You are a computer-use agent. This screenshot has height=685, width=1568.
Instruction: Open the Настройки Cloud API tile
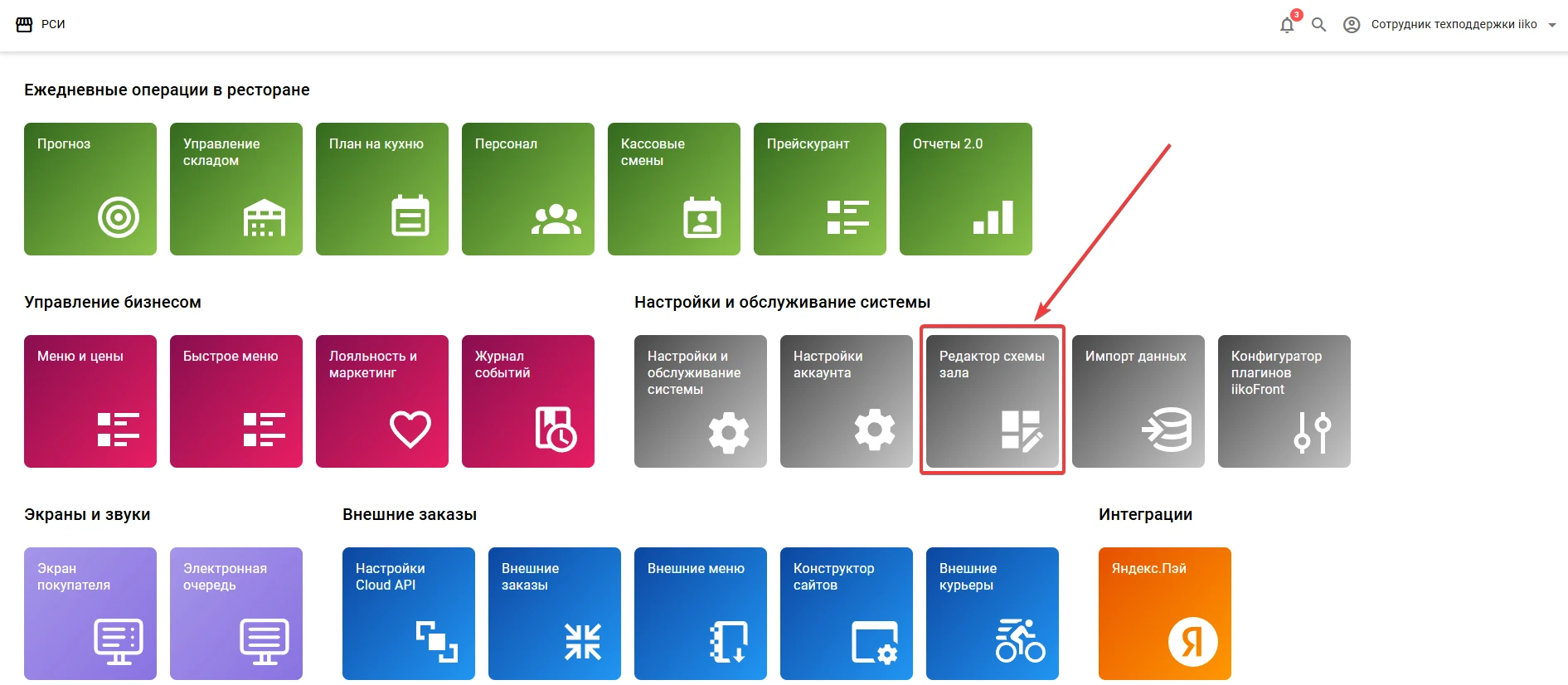point(409,614)
